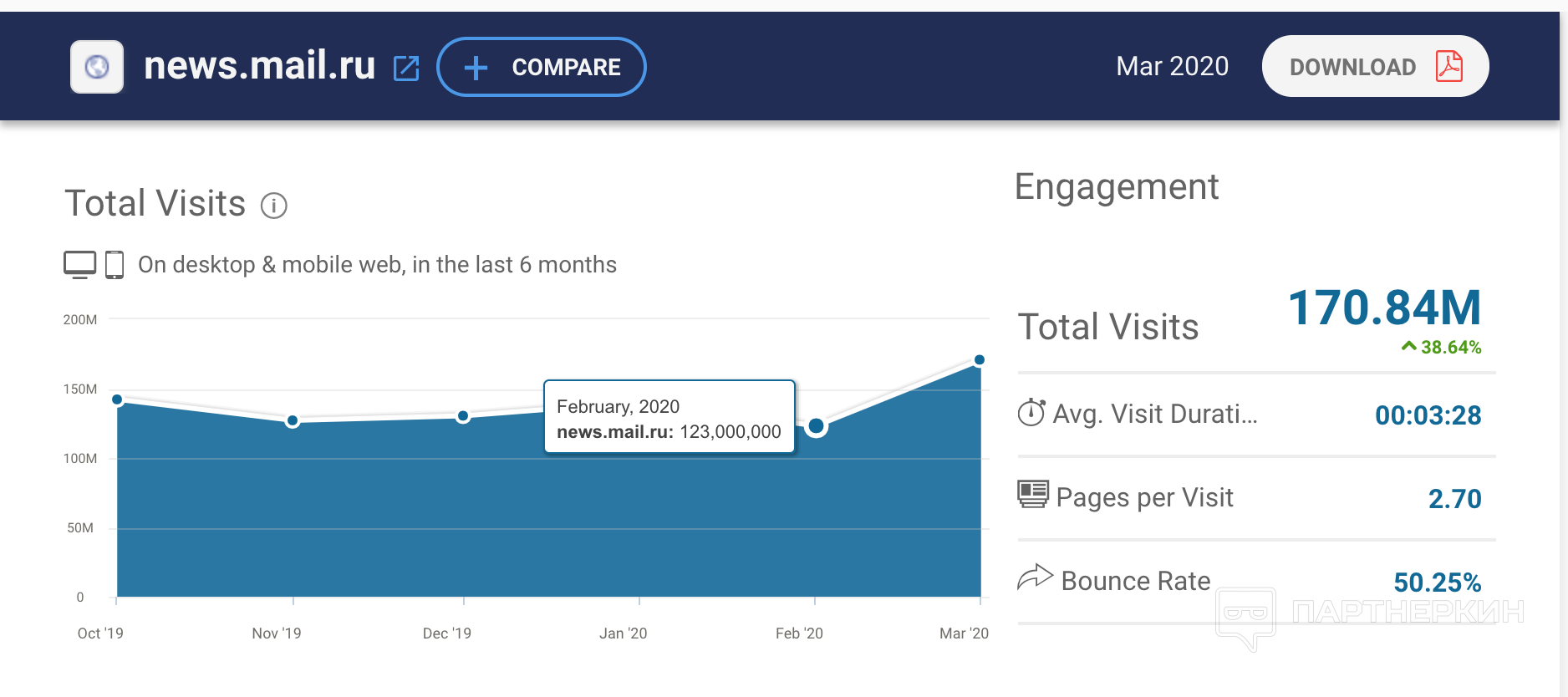Screen dimensions: 1568x697
Task: Select the Feb '20 data point
Action: point(817,426)
